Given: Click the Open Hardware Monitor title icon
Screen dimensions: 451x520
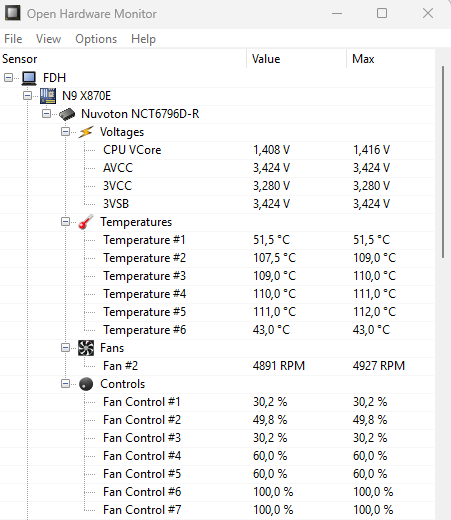Looking at the screenshot, I should tap(13, 13).
